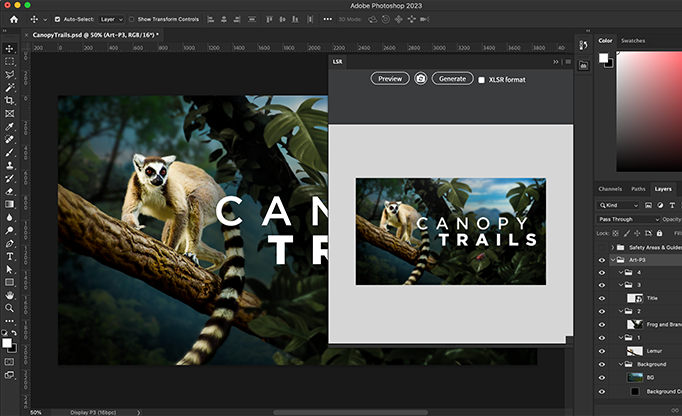Select the Magic Wand tool
The width and height of the screenshot is (682, 416).
point(10,87)
